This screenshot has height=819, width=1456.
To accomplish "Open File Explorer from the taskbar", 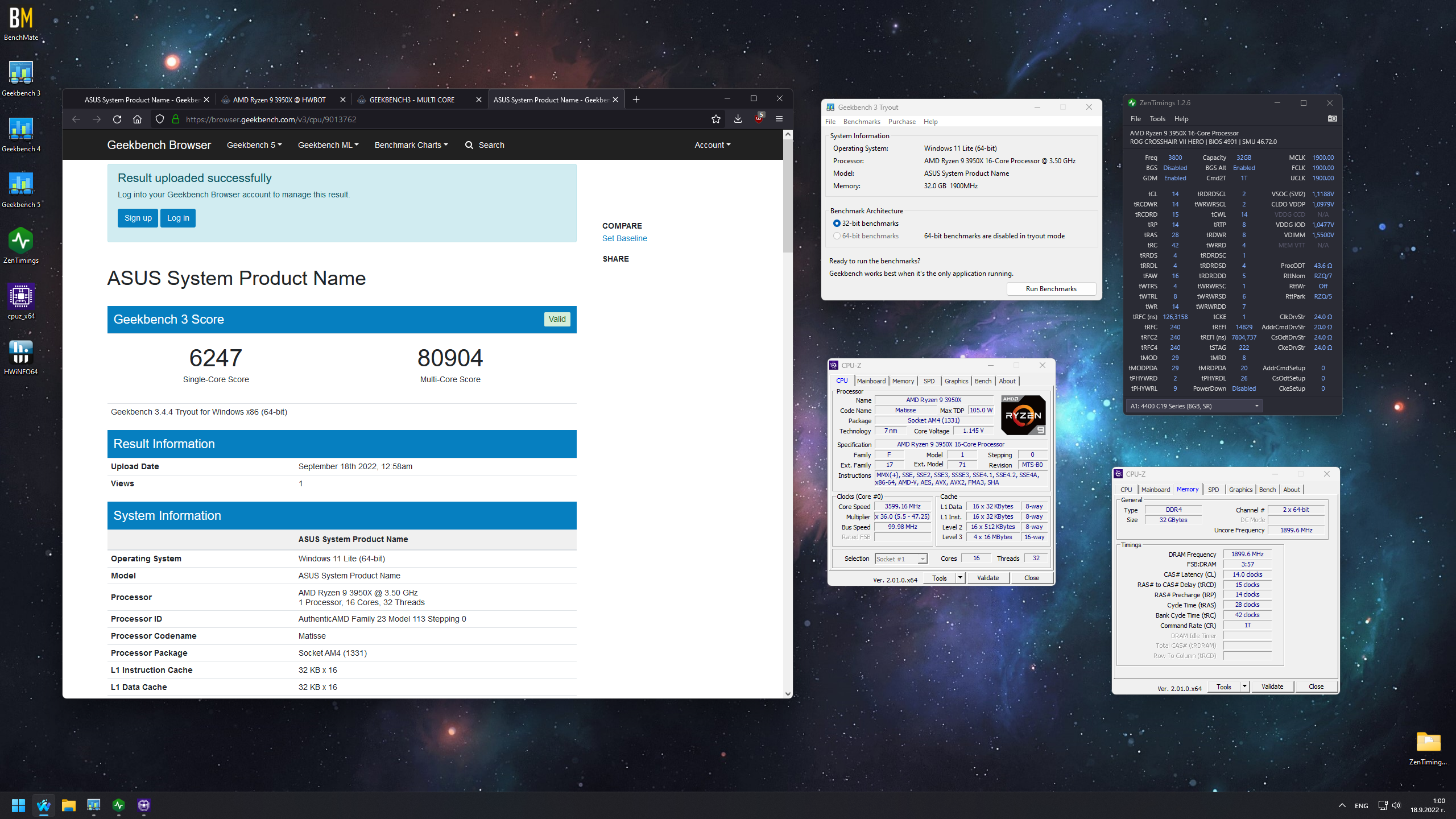I will click(x=69, y=805).
